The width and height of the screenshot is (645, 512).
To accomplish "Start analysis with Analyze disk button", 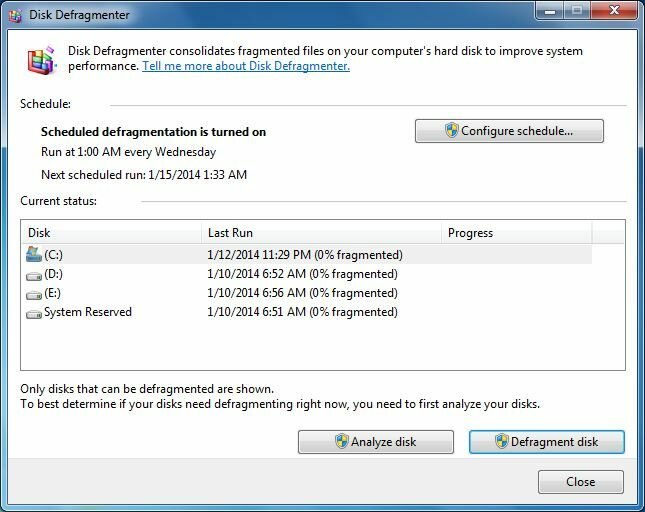I will [x=376, y=442].
